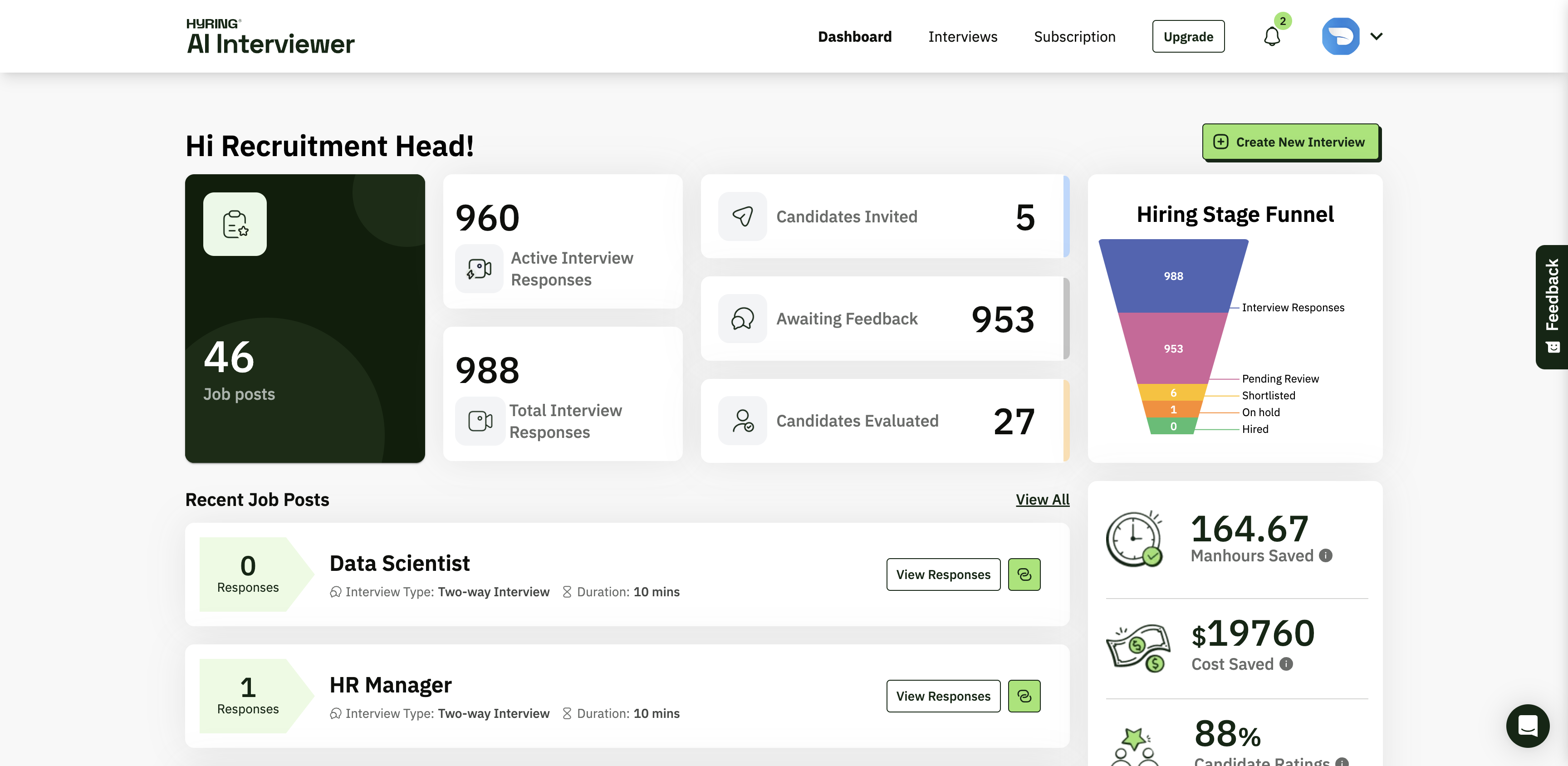This screenshot has height=766, width=1568.
Task: Open View All recent job posts
Action: pyautogui.click(x=1042, y=499)
